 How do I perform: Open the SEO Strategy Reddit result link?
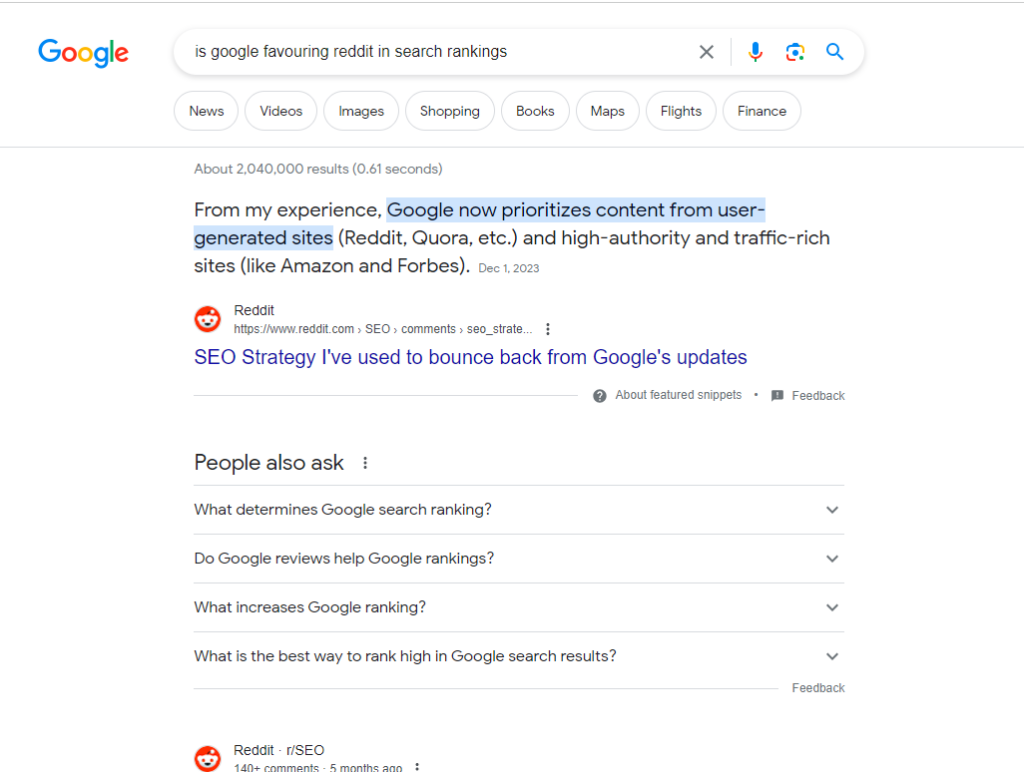pos(470,357)
